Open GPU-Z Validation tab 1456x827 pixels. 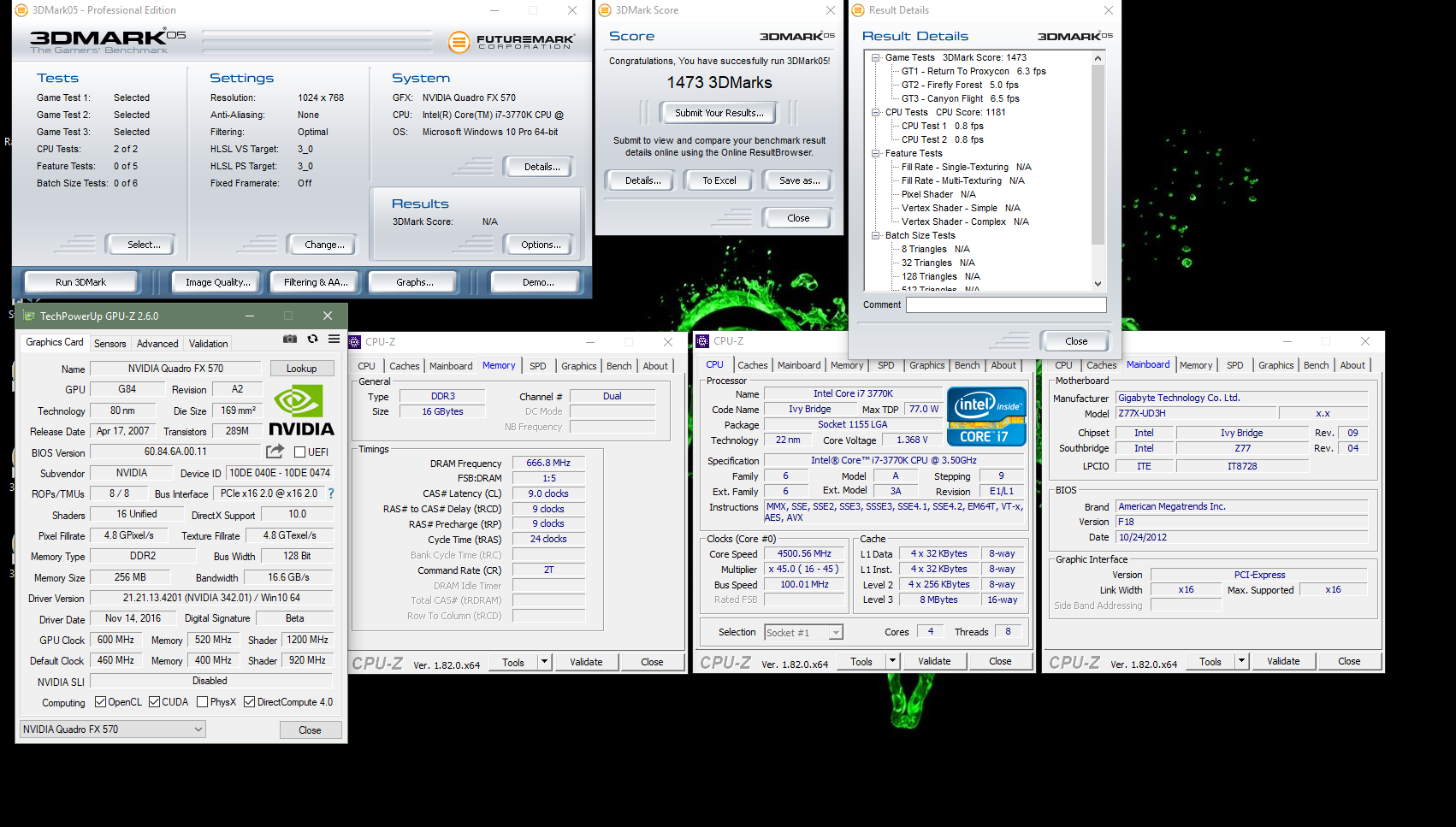[x=209, y=344]
